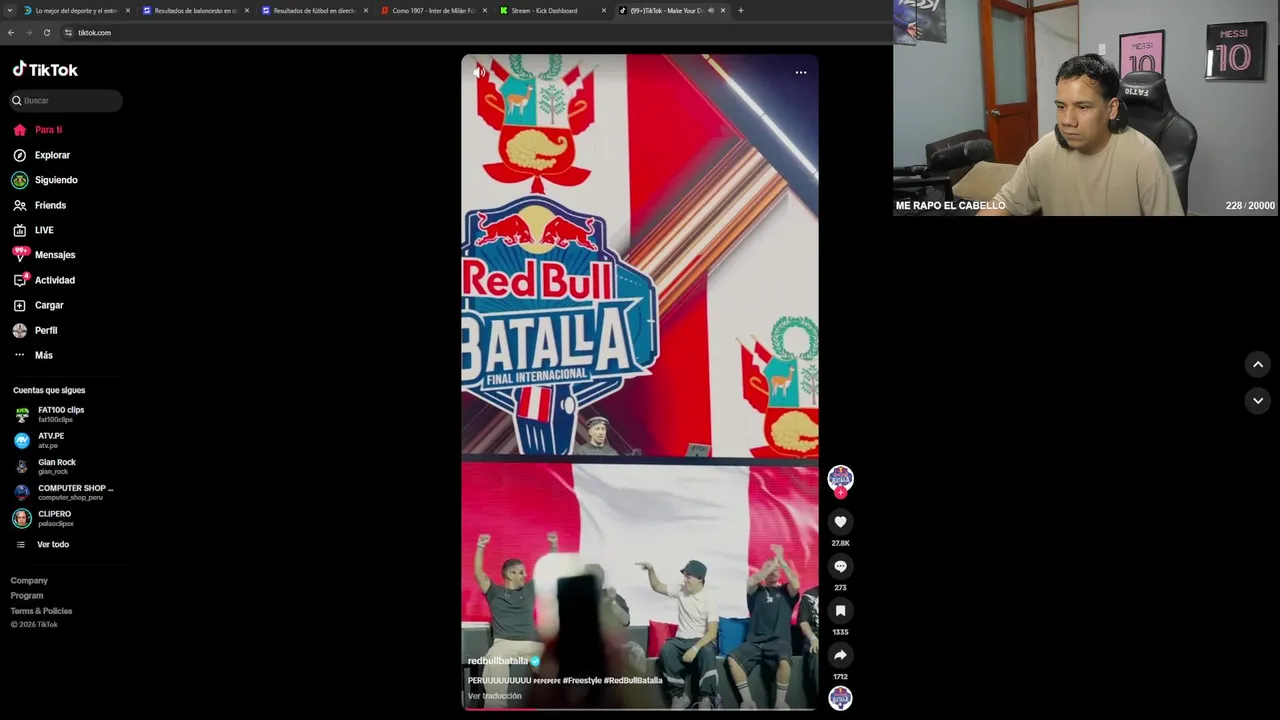The width and height of the screenshot is (1280, 720).
Task: Reload the page
Action: coord(47,33)
